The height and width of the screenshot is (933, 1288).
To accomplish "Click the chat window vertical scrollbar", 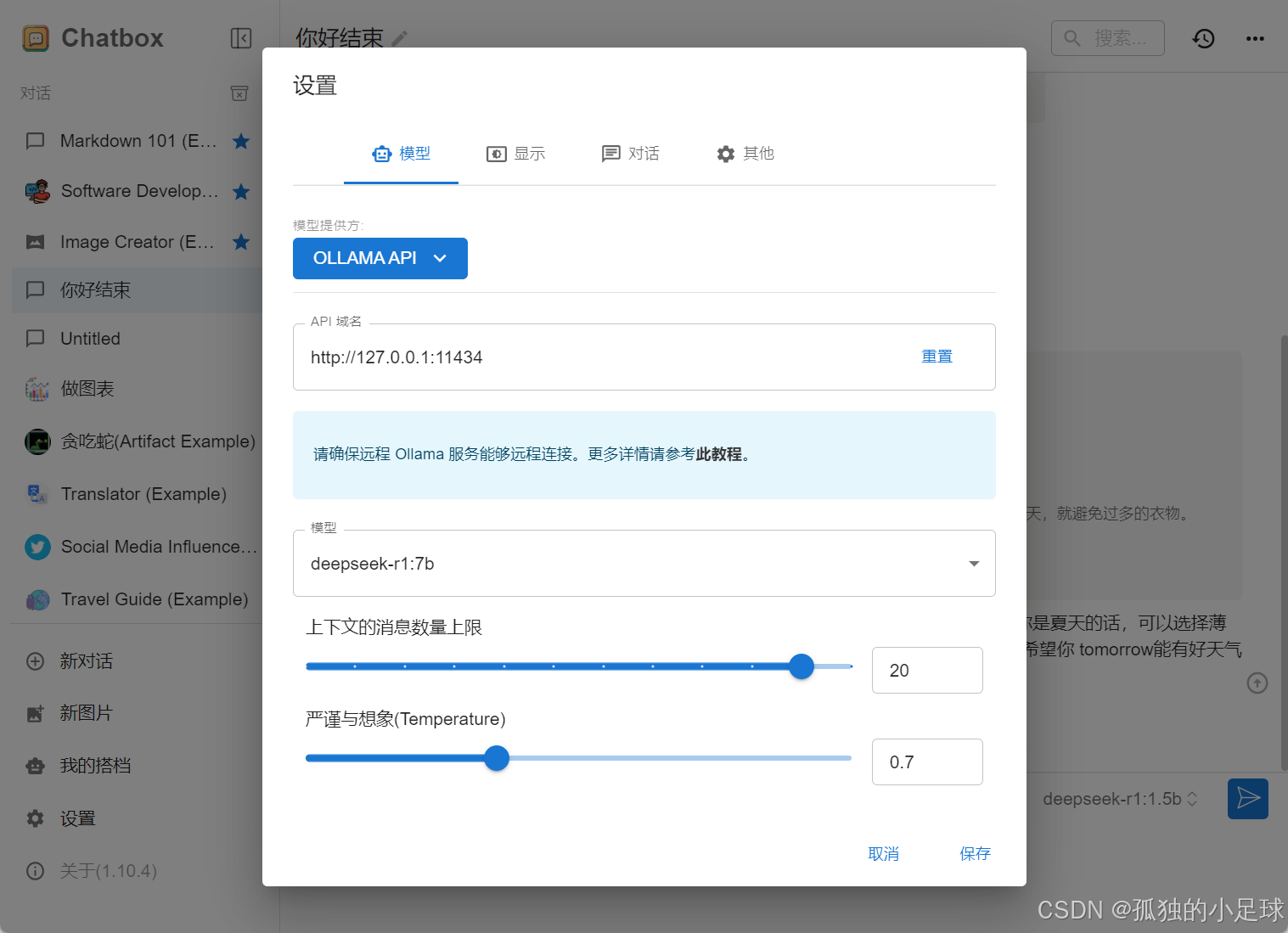I will [1283, 552].
